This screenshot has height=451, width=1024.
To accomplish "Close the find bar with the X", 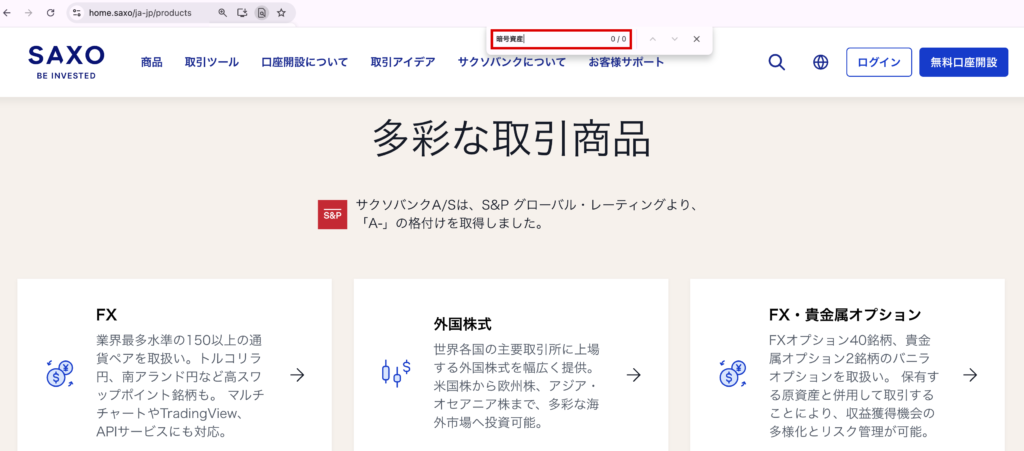I will click(x=697, y=39).
